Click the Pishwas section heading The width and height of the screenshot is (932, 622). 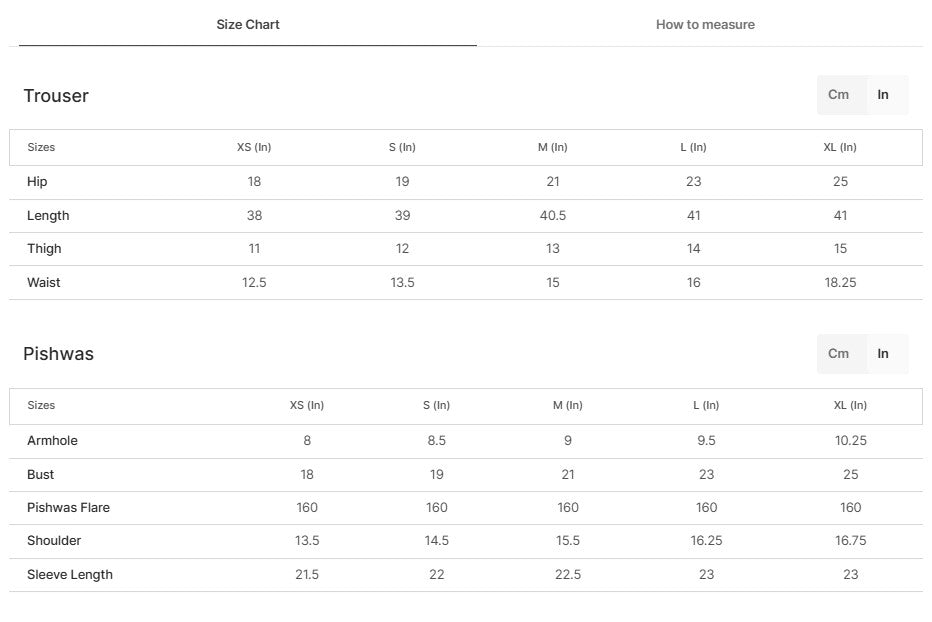[x=58, y=354]
